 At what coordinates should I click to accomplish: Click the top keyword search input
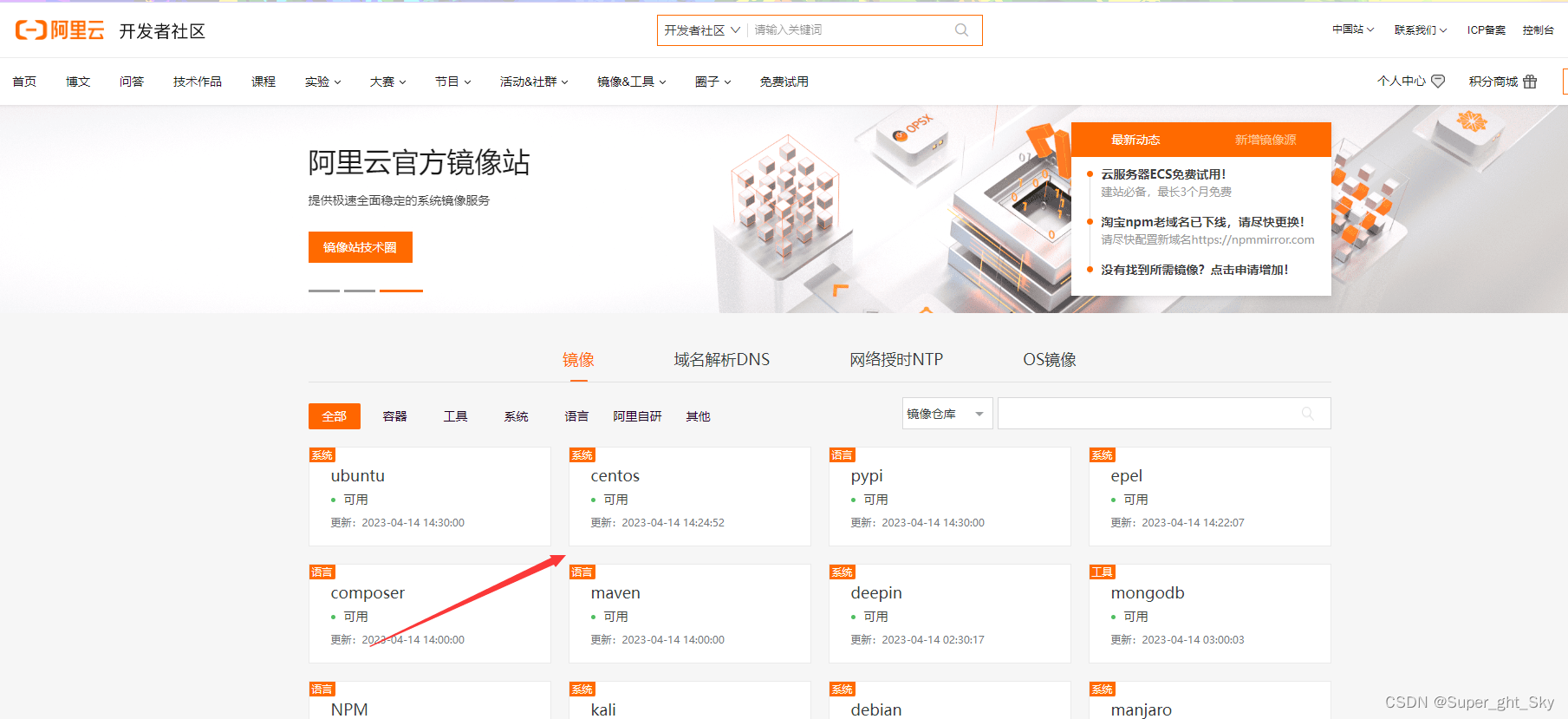(849, 29)
